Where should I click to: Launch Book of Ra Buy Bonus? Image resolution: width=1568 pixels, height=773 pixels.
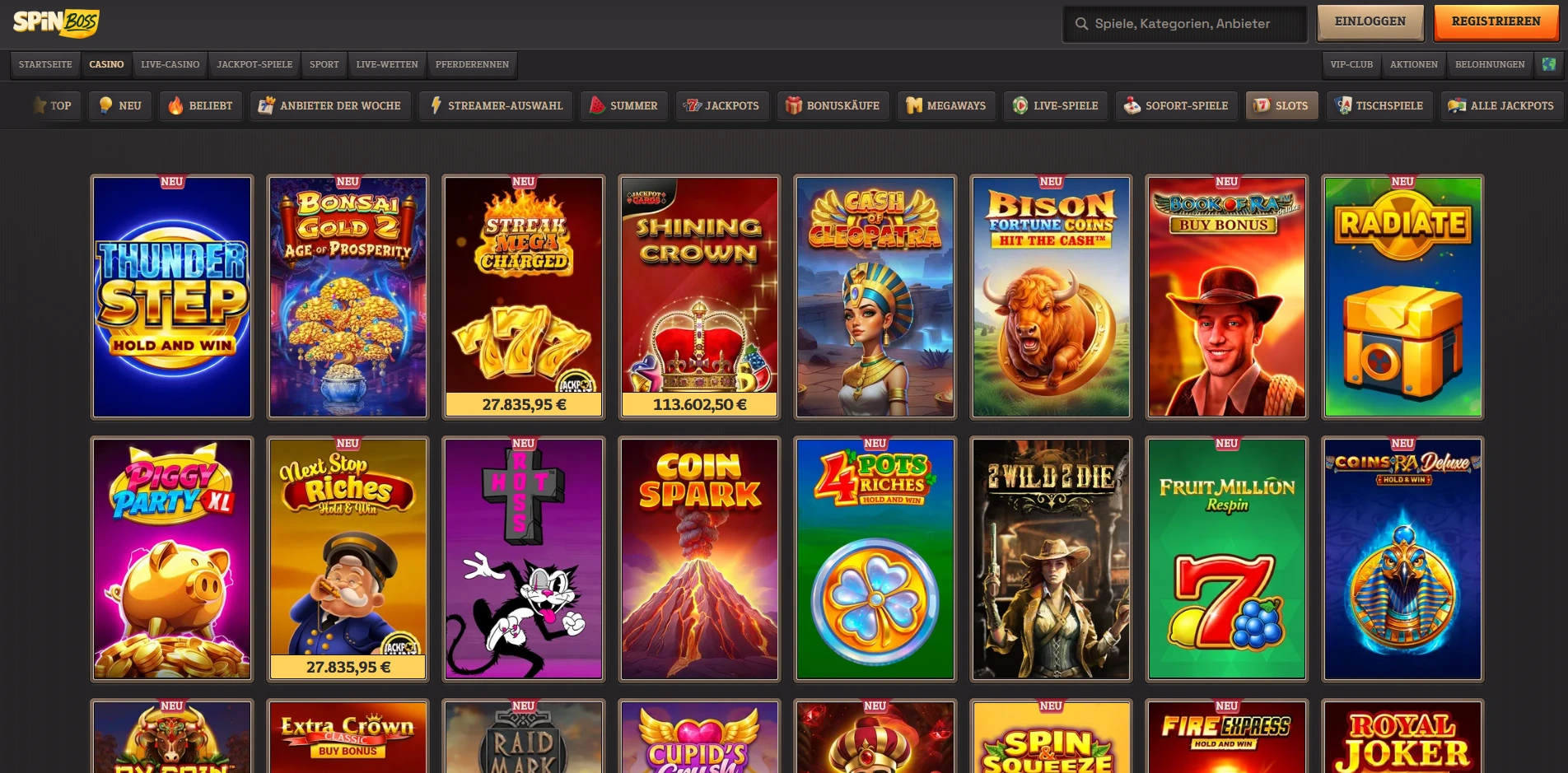(1227, 297)
